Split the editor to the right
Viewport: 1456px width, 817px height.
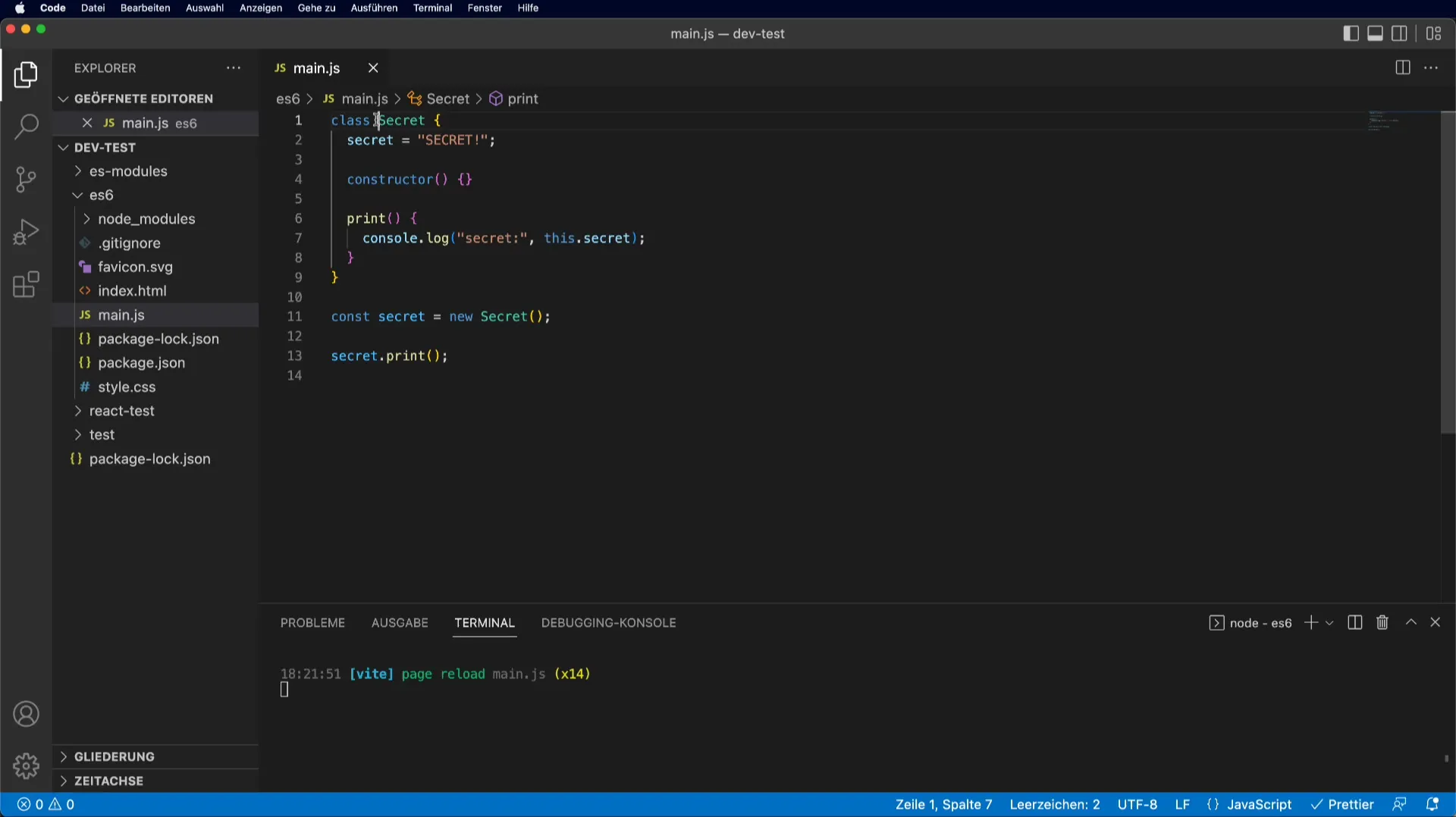pyautogui.click(x=1402, y=68)
